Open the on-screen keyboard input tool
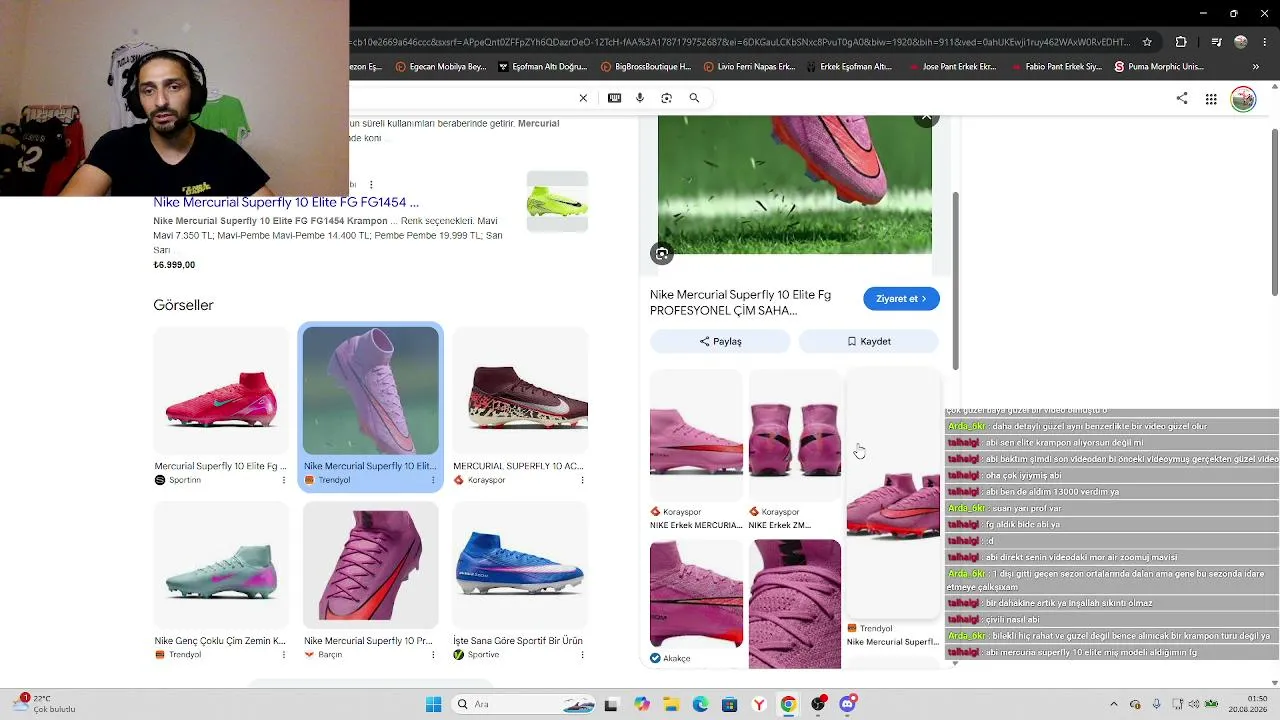Viewport: 1280px width, 720px height. pyautogui.click(x=614, y=98)
